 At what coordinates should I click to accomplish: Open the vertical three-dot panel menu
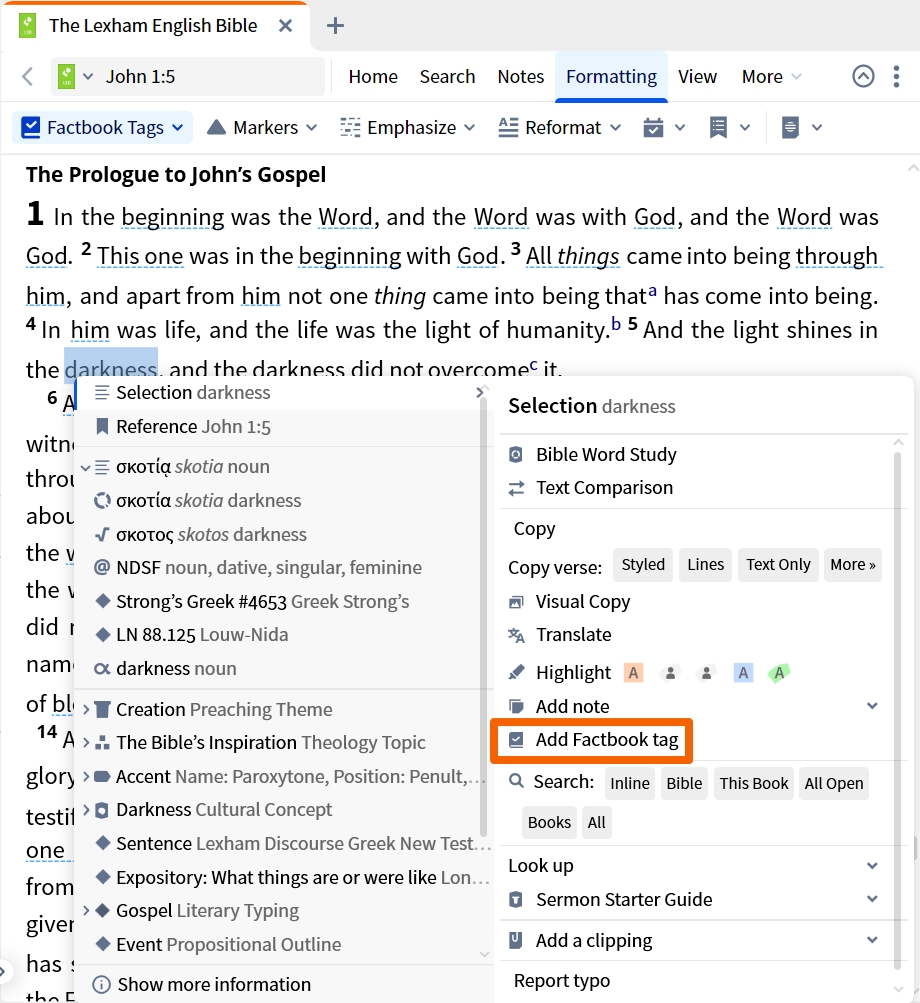896,76
